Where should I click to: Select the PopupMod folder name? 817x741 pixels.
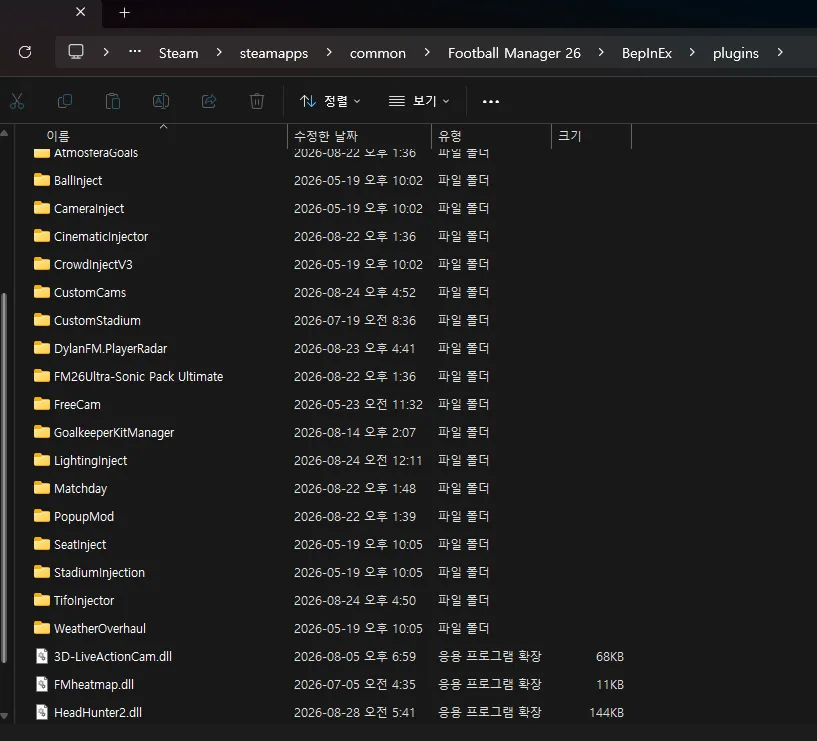click(x=84, y=516)
